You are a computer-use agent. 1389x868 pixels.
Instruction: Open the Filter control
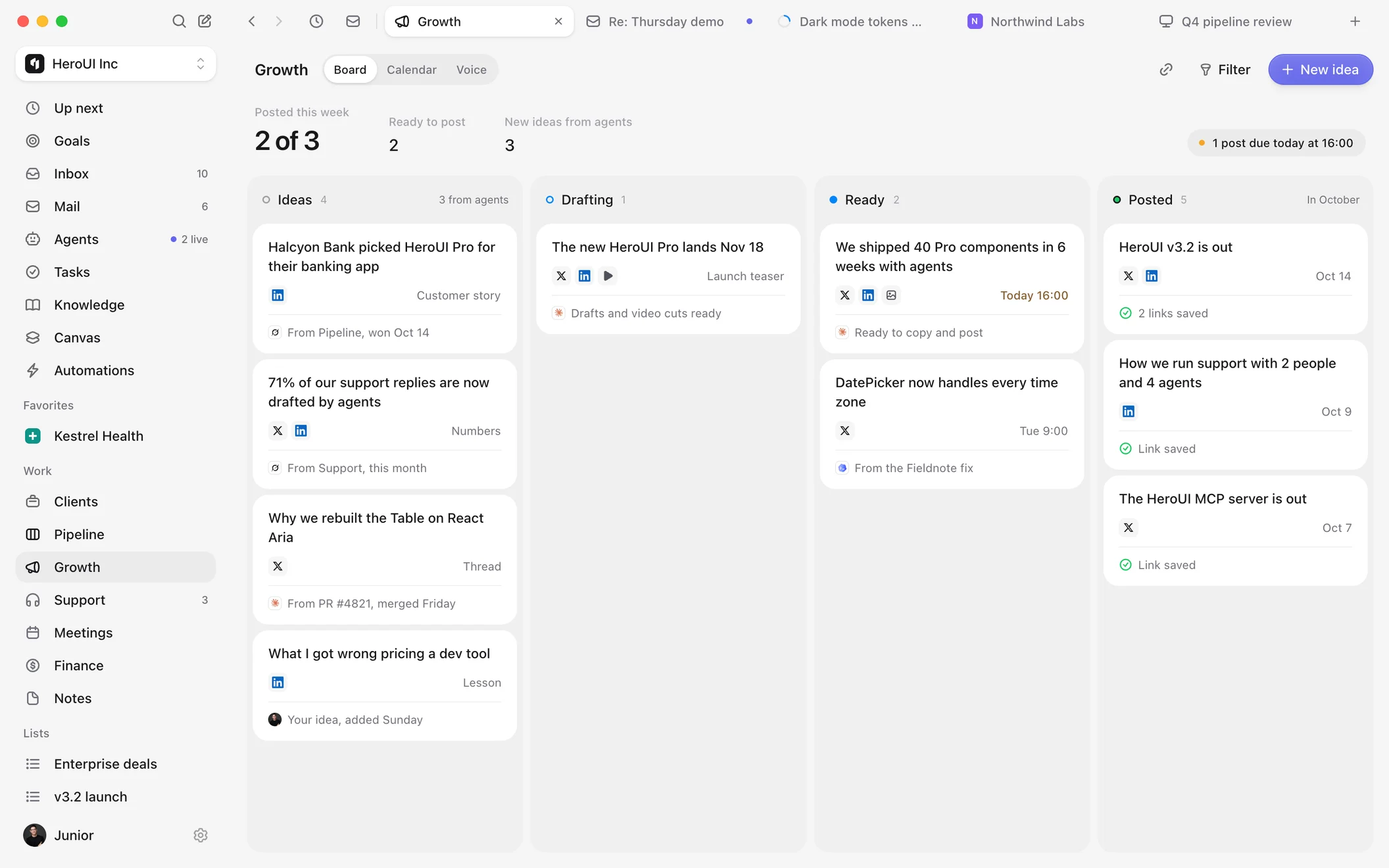(1225, 70)
